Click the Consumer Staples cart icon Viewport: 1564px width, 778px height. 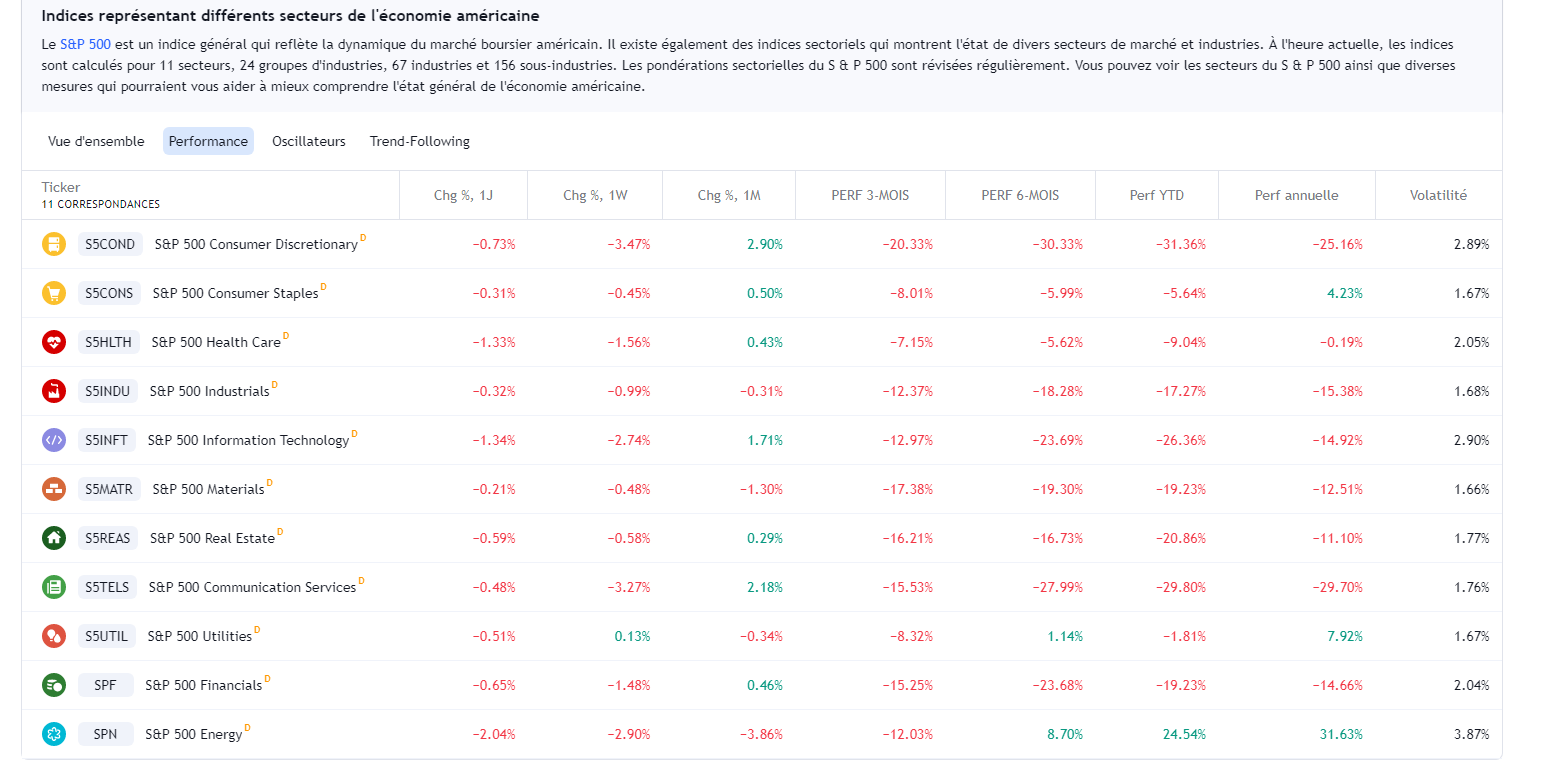[x=54, y=293]
